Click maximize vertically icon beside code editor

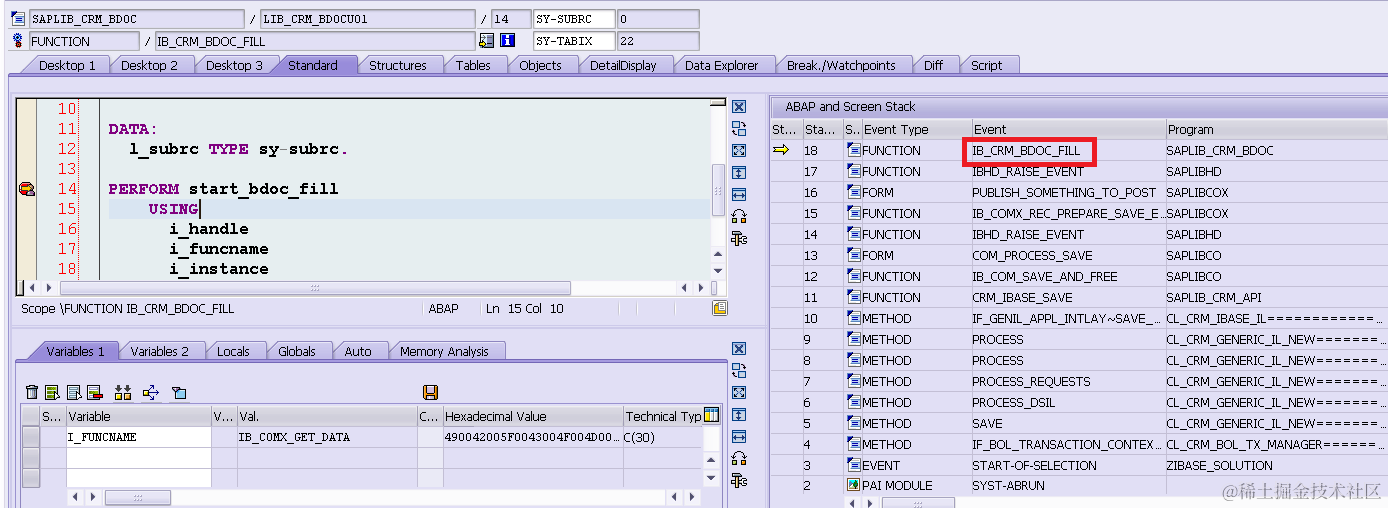pos(739,172)
